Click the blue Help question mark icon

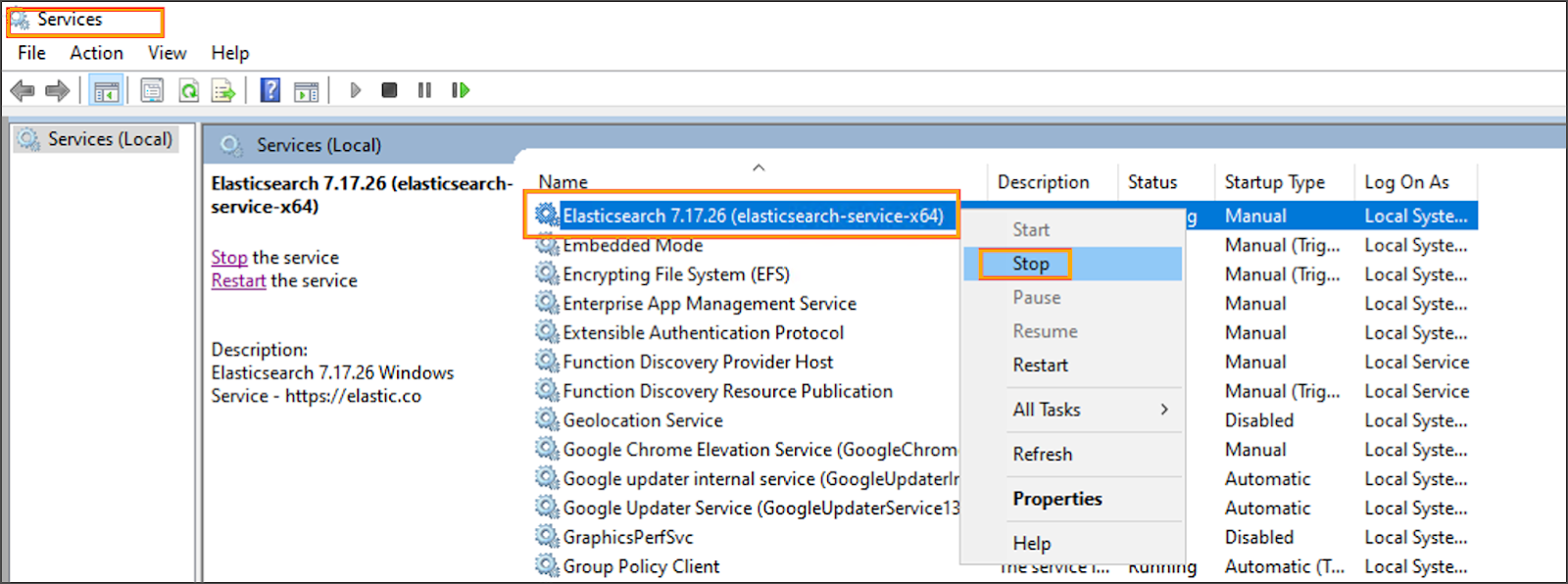pos(270,91)
